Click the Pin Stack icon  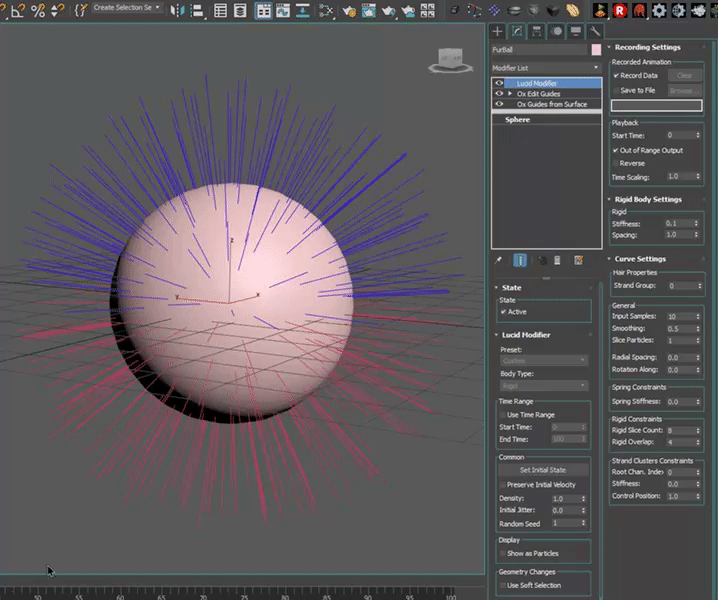499,260
